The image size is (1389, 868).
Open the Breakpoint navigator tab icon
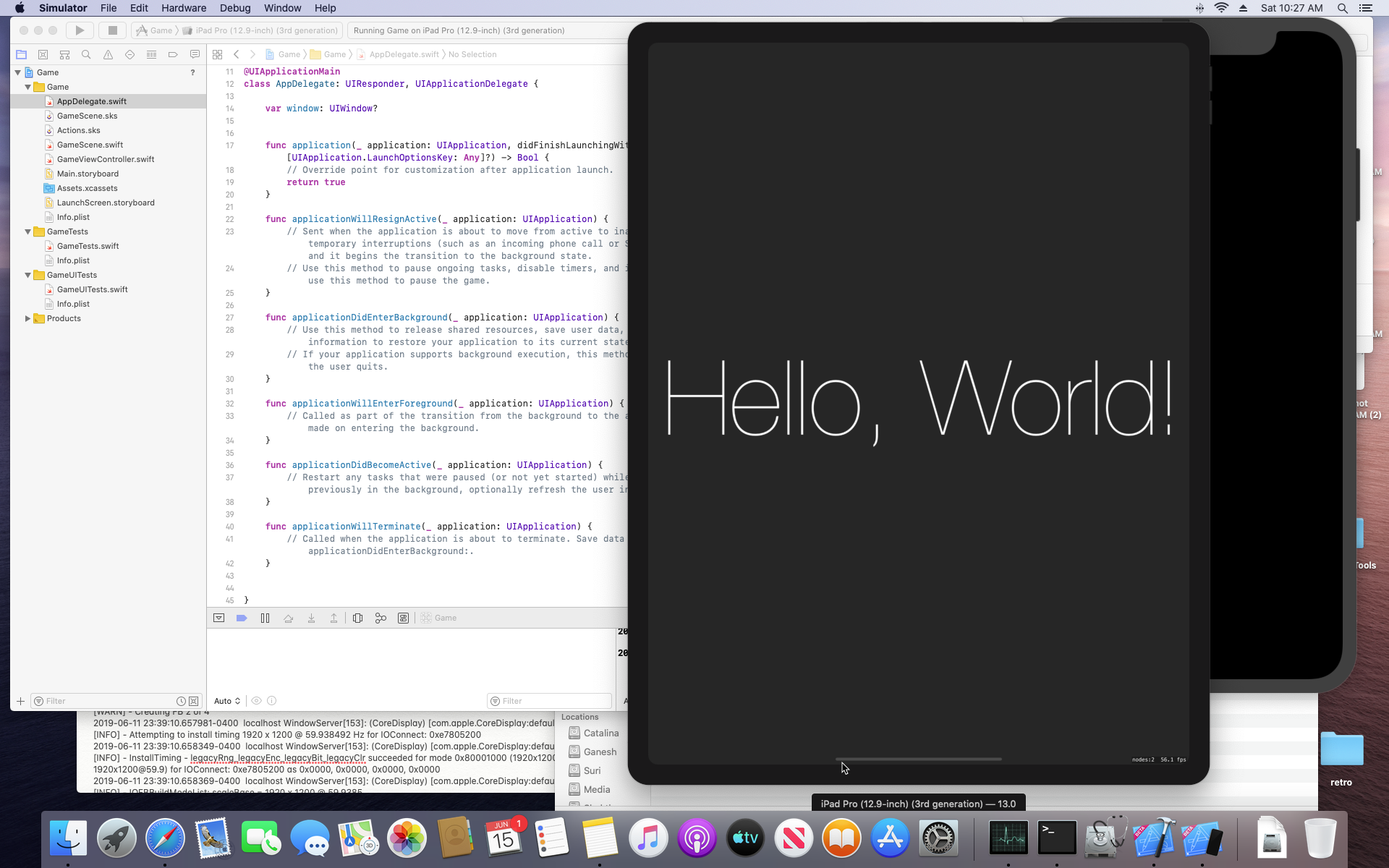(x=173, y=54)
